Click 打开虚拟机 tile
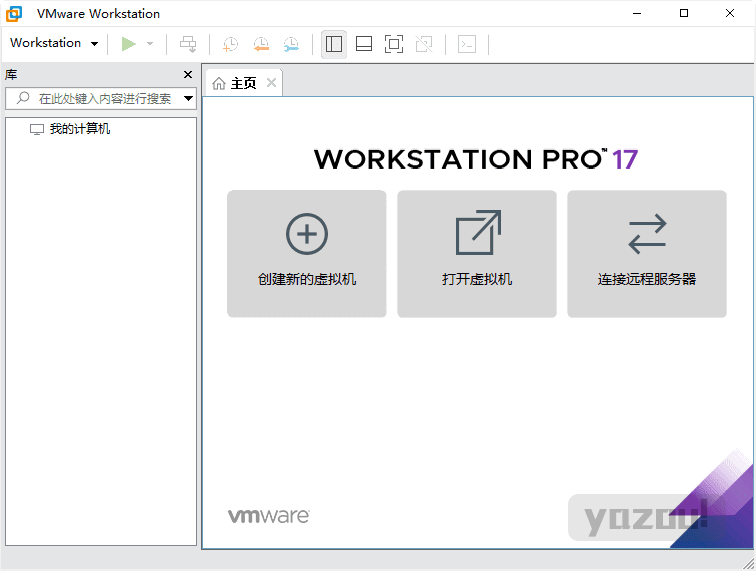 tap(477, 254)
